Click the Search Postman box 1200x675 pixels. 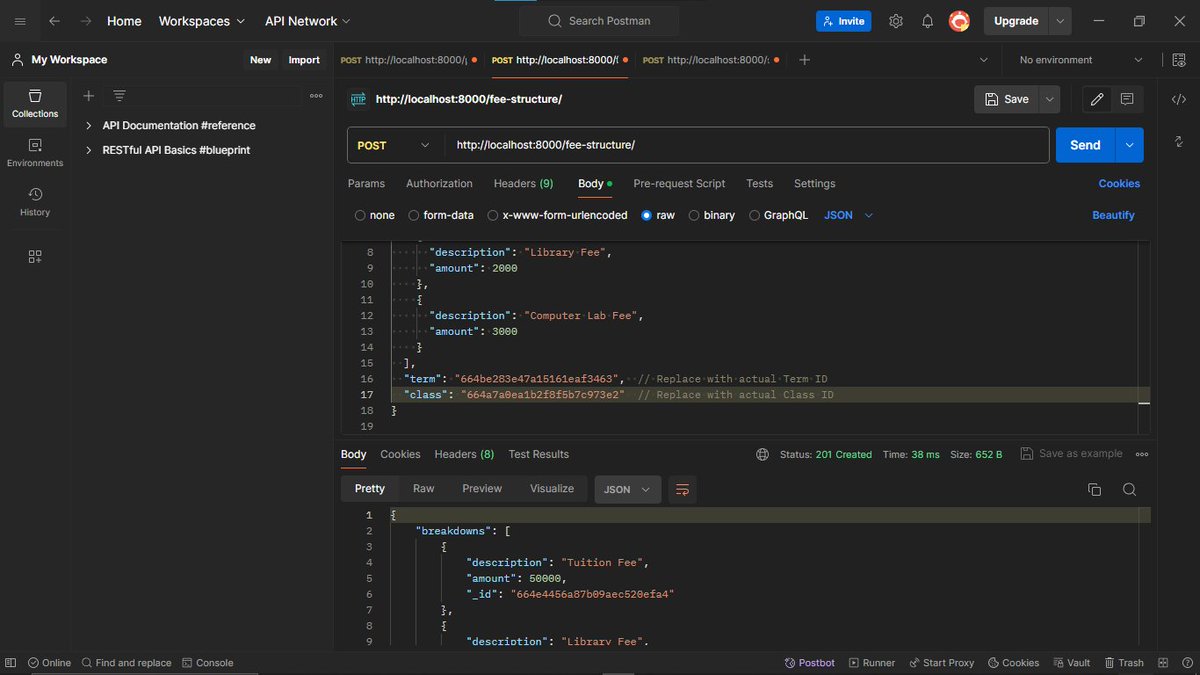(598, 21)
